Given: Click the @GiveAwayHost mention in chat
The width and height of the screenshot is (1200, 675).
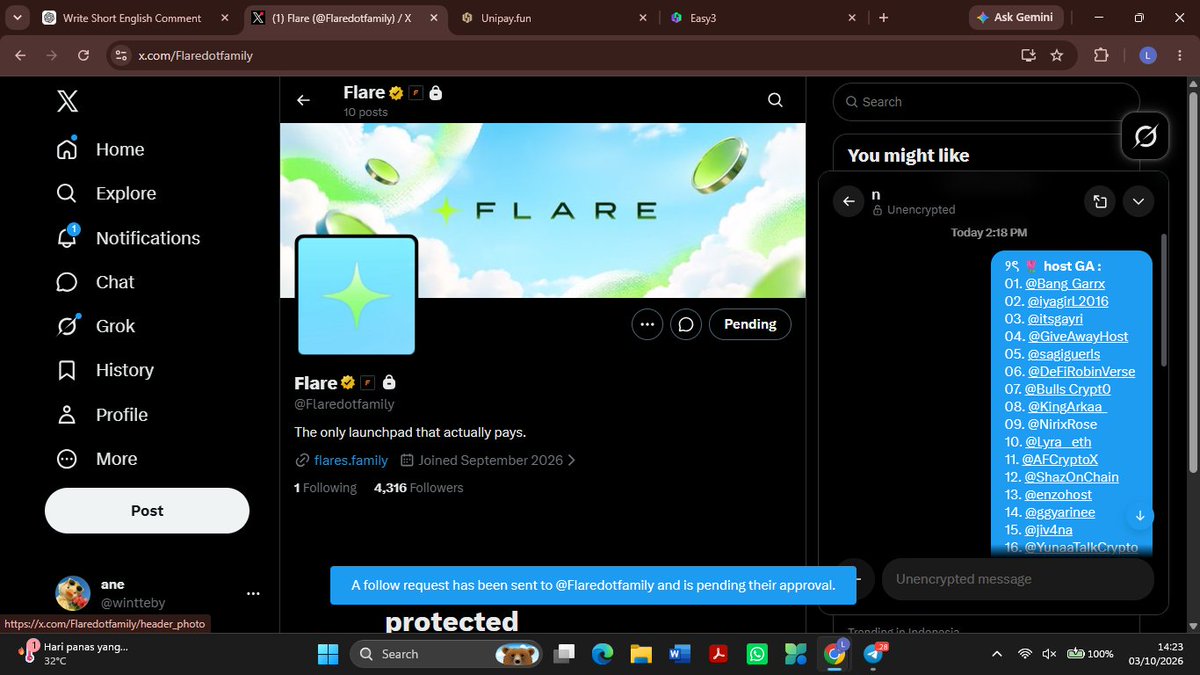Looking at the screenshot, I should [x=1078, y=337].
